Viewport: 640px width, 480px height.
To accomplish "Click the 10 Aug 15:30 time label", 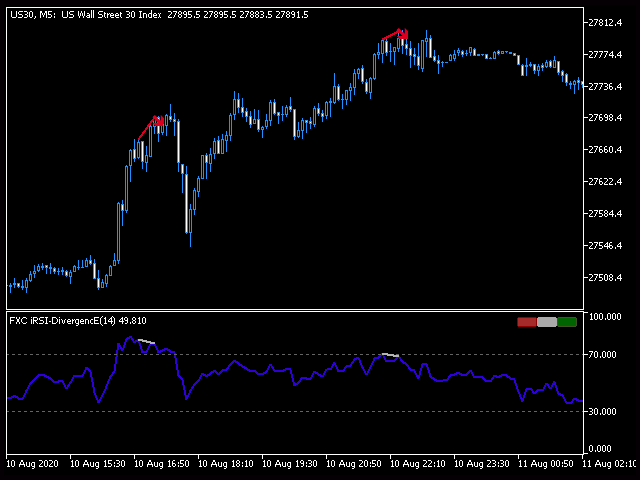I will point(99,464).
